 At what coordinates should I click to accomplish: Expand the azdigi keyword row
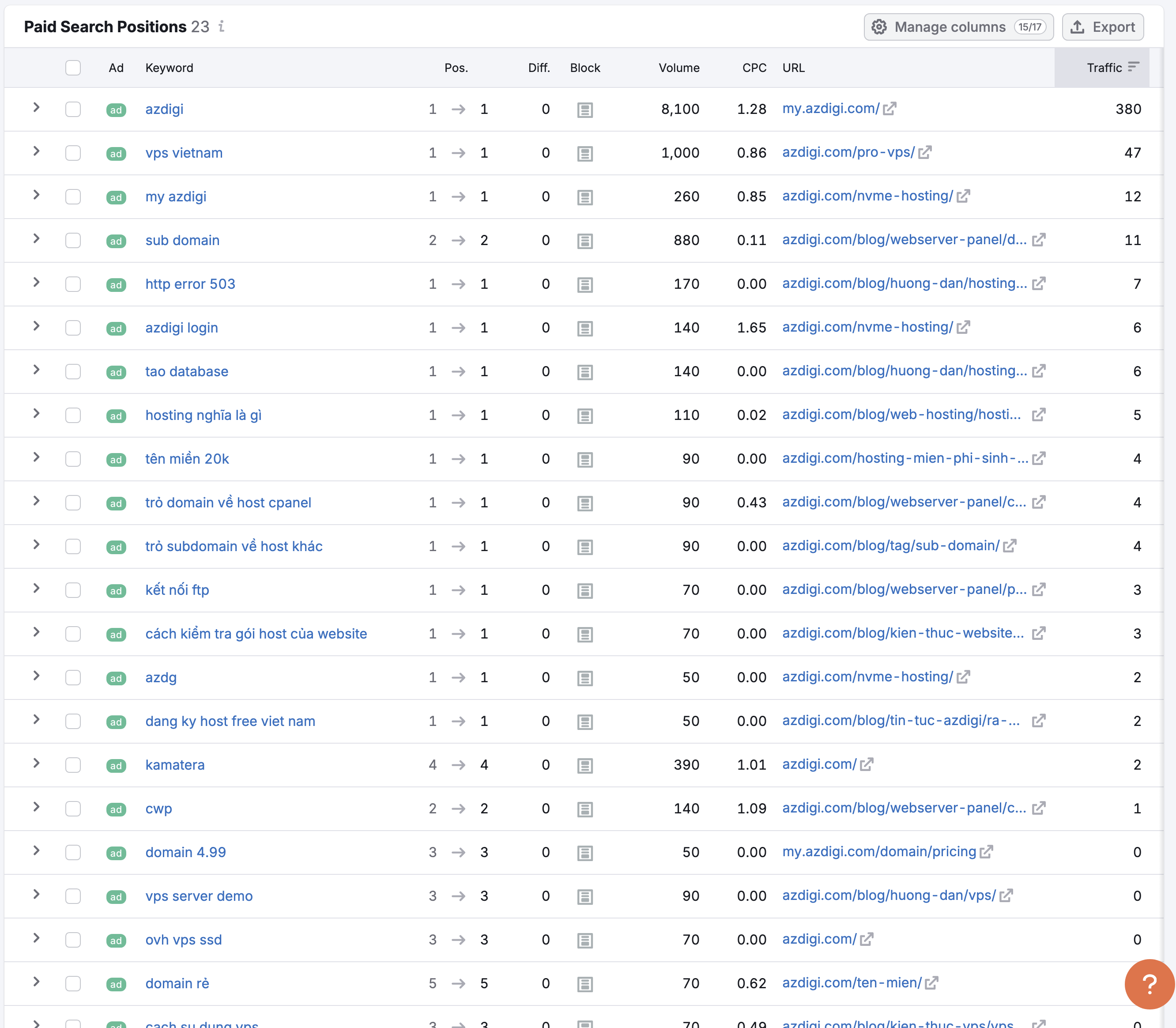click(36, 107)
